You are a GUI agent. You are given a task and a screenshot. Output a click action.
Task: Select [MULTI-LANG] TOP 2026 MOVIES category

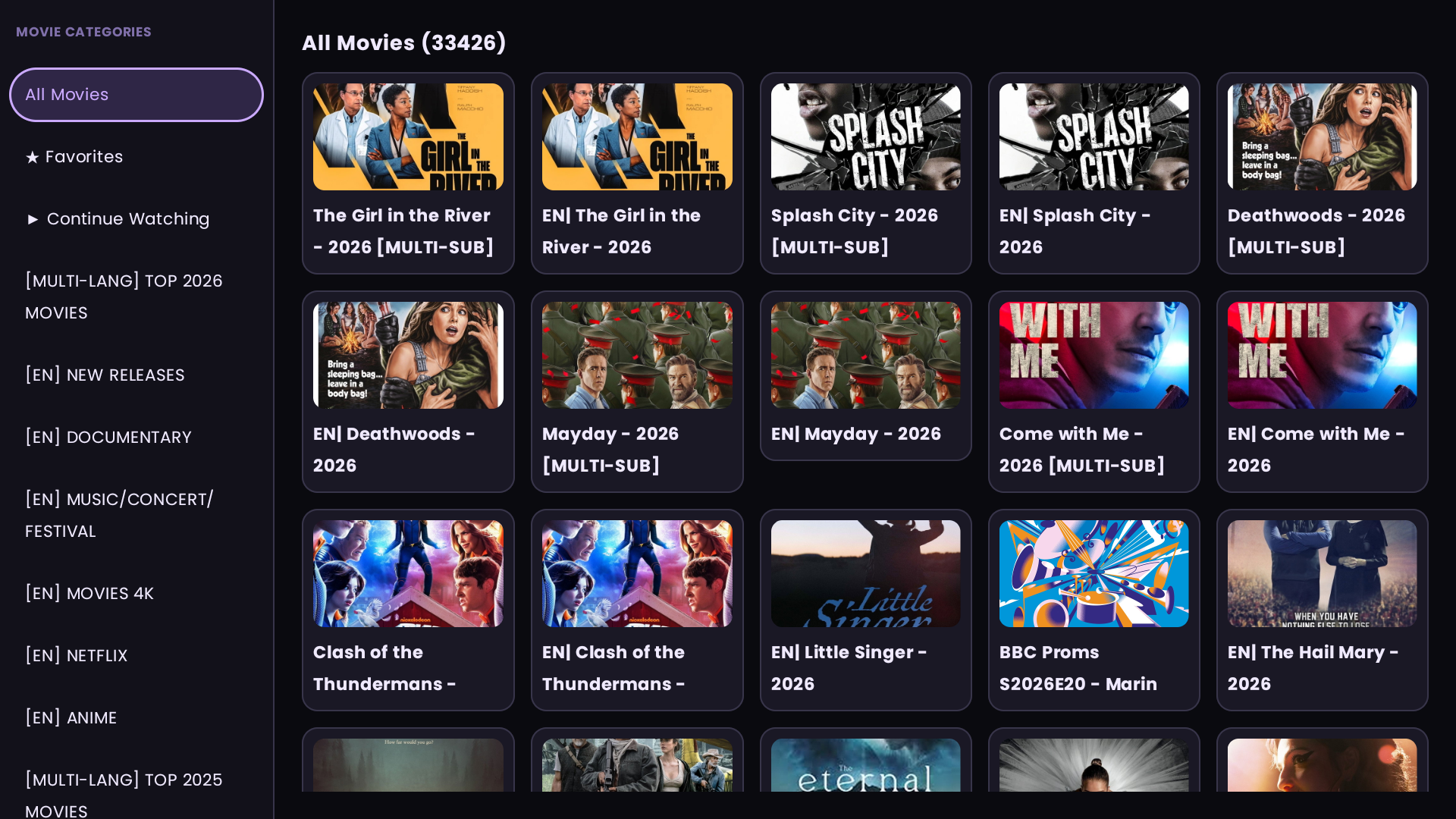(136, 297)
